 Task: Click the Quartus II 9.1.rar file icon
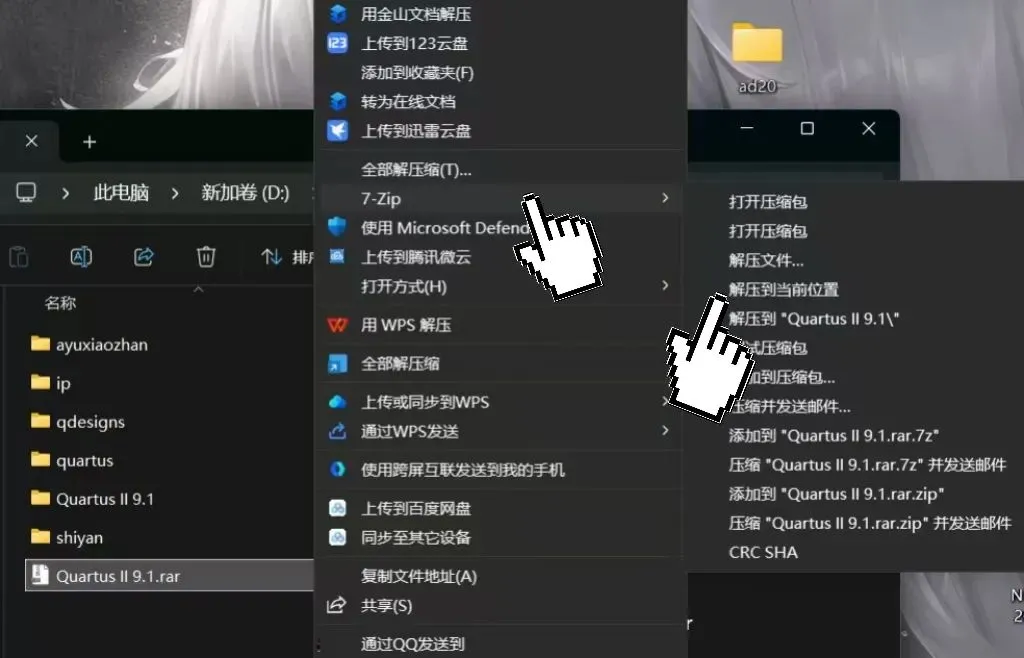coord(40,575)
